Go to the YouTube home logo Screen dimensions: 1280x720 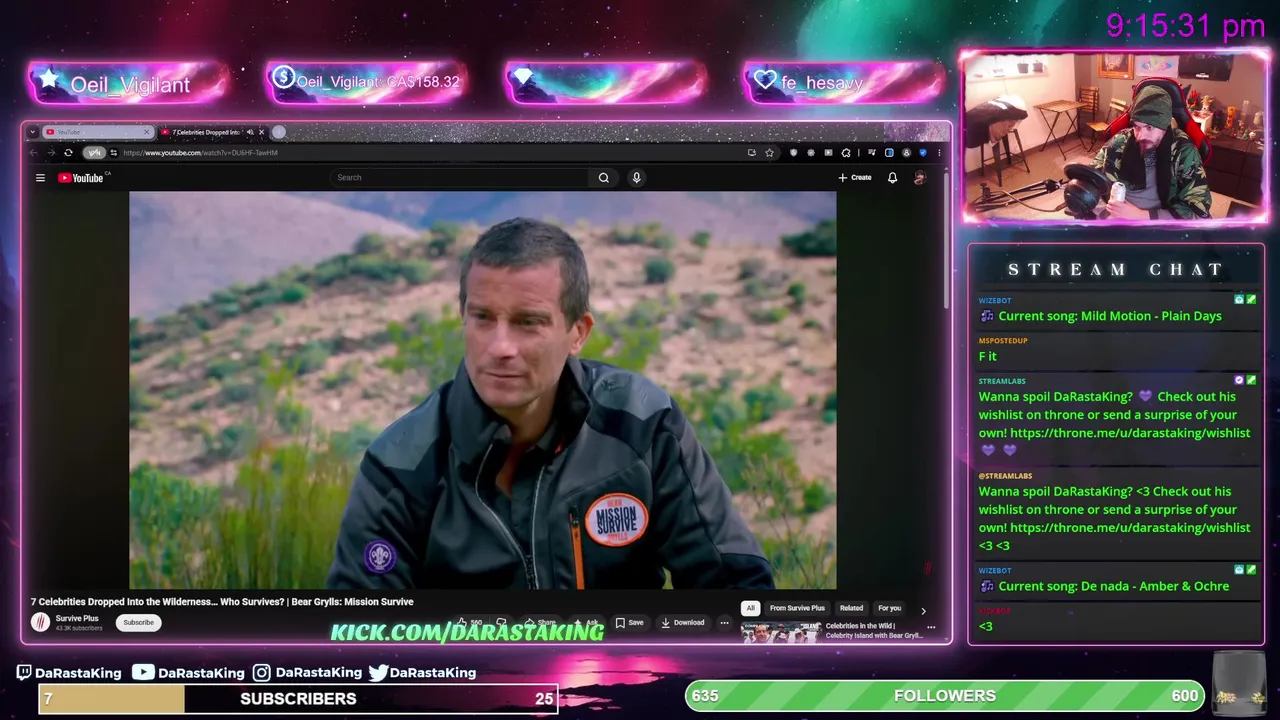tap(80, 178)
